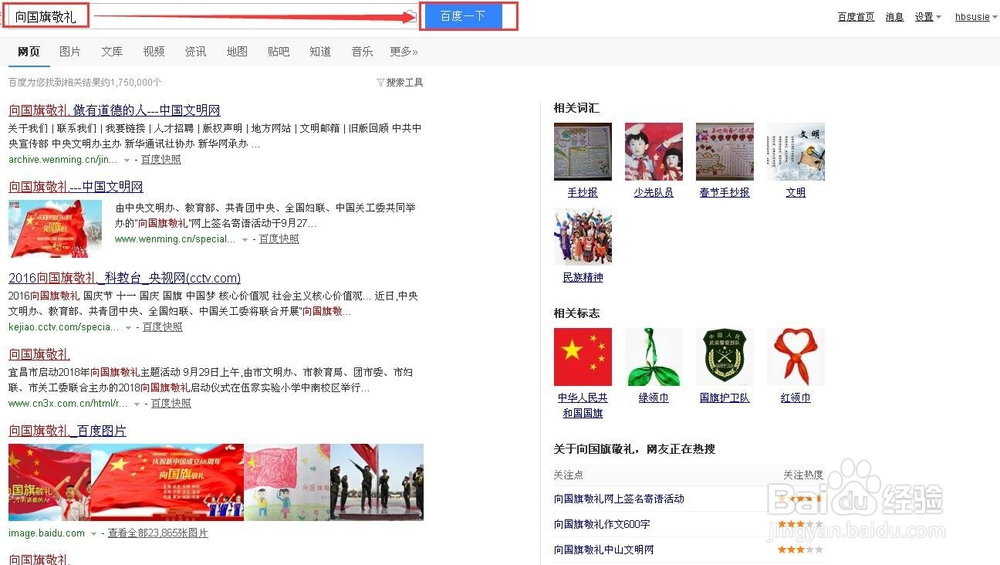The image size is (1000, 565).
Task: Expand arrow next to archive.wenming.cn URL
Action: click(127, 160)
